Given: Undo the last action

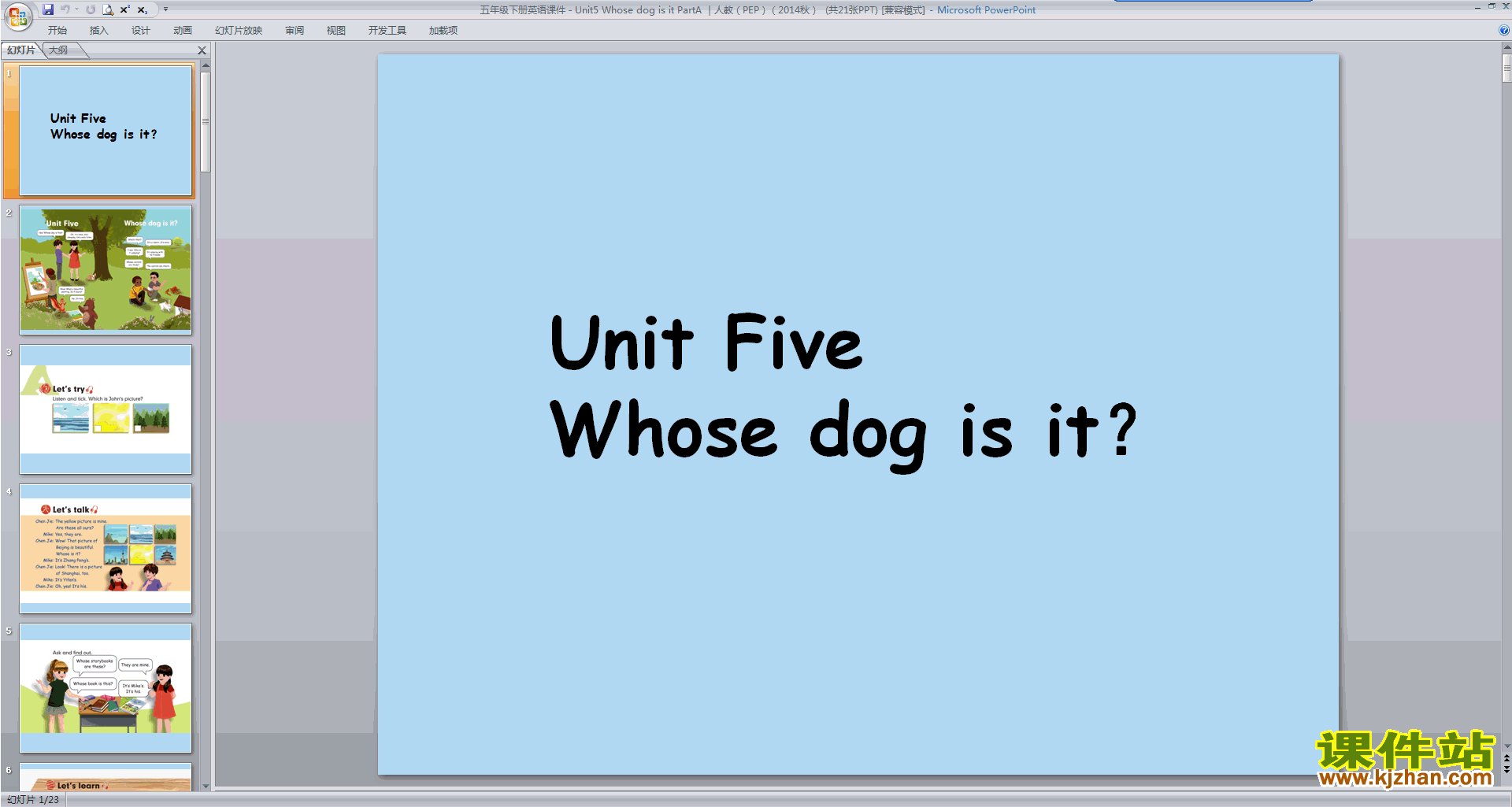Looking at the screenshot, I should click(65, 9).
